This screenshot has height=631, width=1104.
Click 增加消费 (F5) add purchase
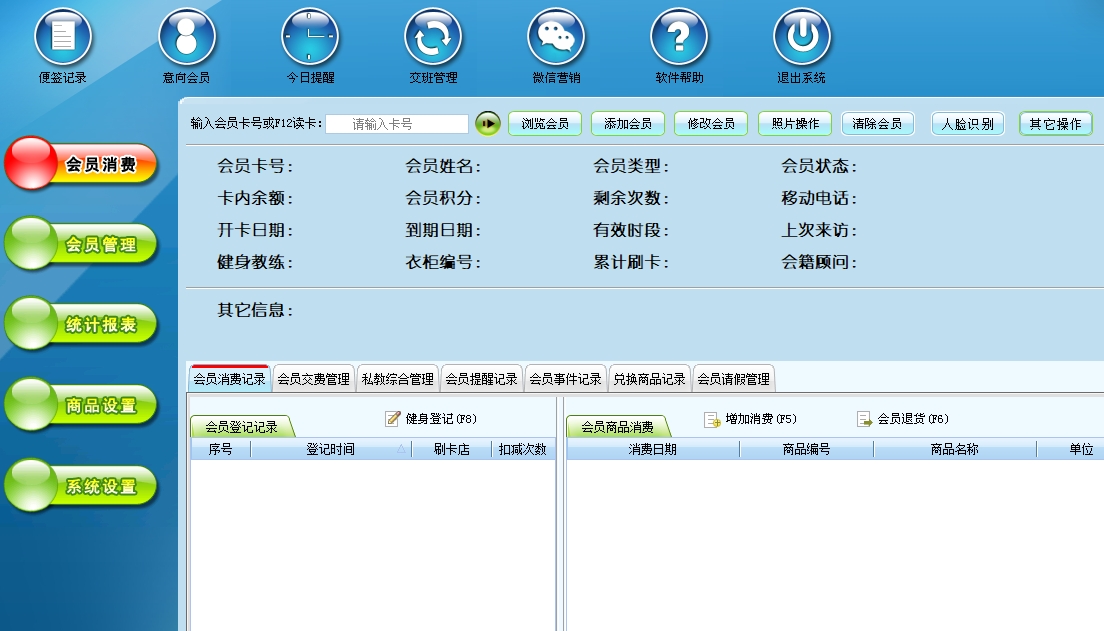(x=750, y=419)
